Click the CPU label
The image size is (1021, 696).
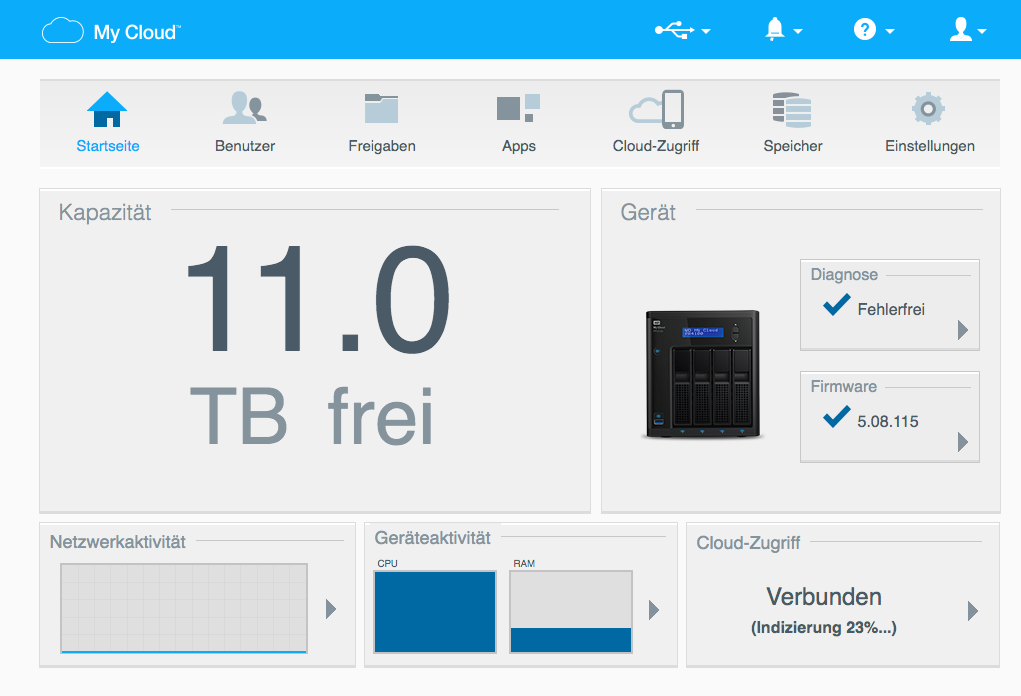[x=387, y=563]
